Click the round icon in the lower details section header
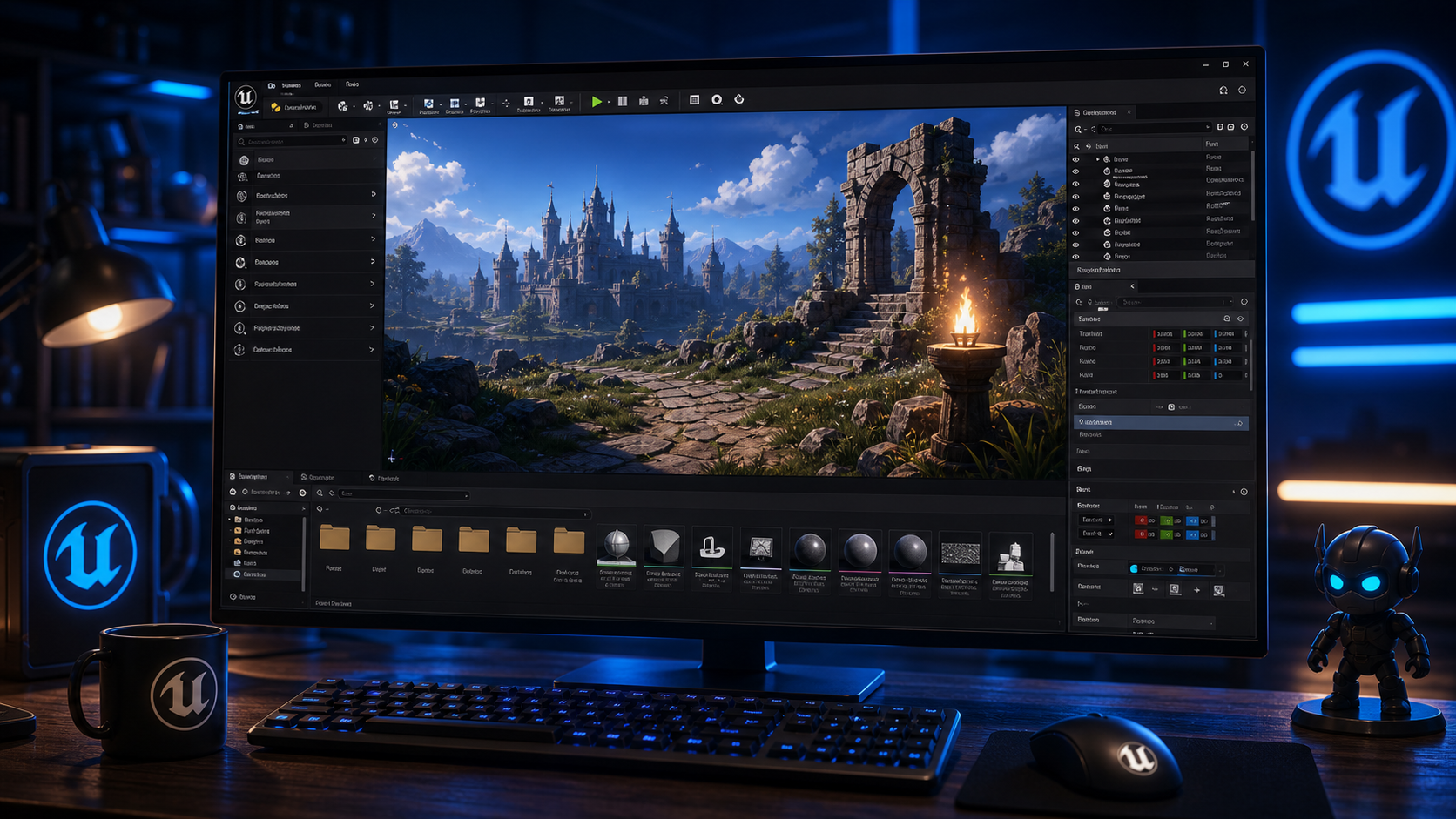Image resolution: width=1456 pixels, height=819 pixels. coord(1244,492)
